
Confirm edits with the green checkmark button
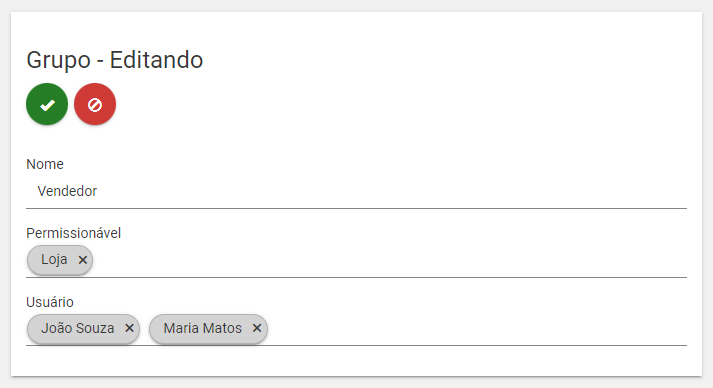point(47,104)
